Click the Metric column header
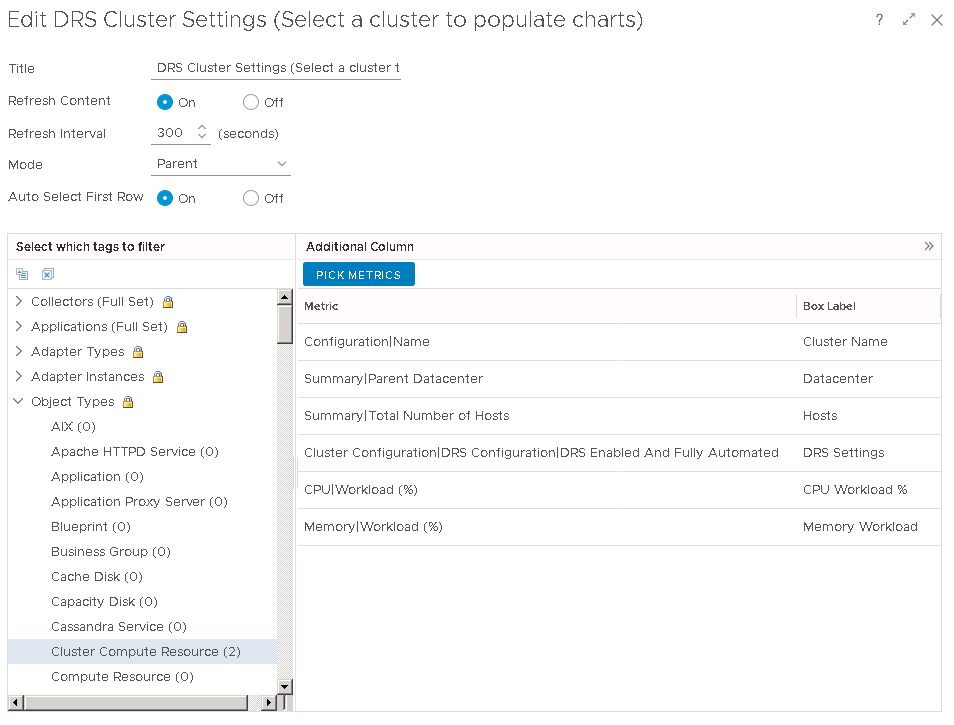 pyautogui.click(x=321, y=306)
